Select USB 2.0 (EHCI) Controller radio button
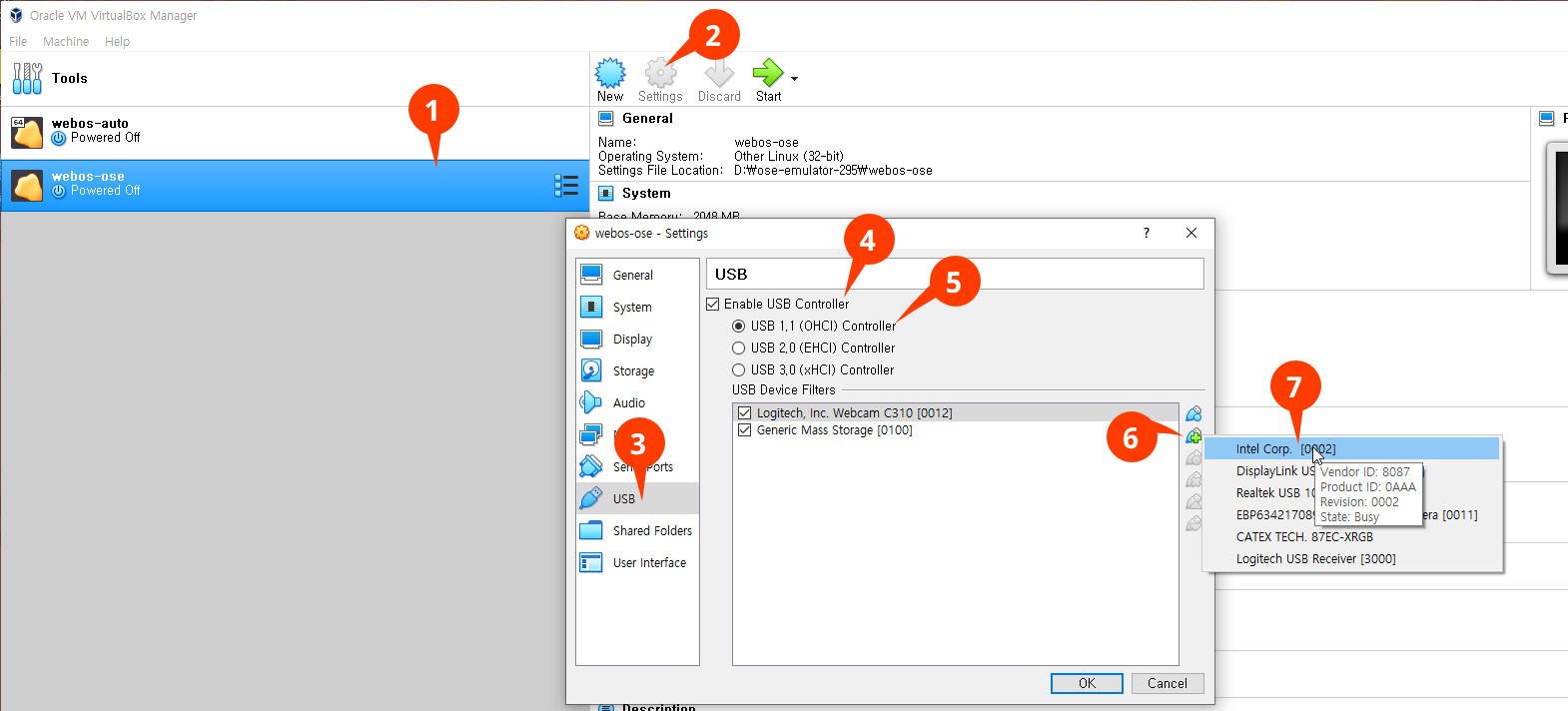This screenshot has height=711, width=1568. click(739, 348)
